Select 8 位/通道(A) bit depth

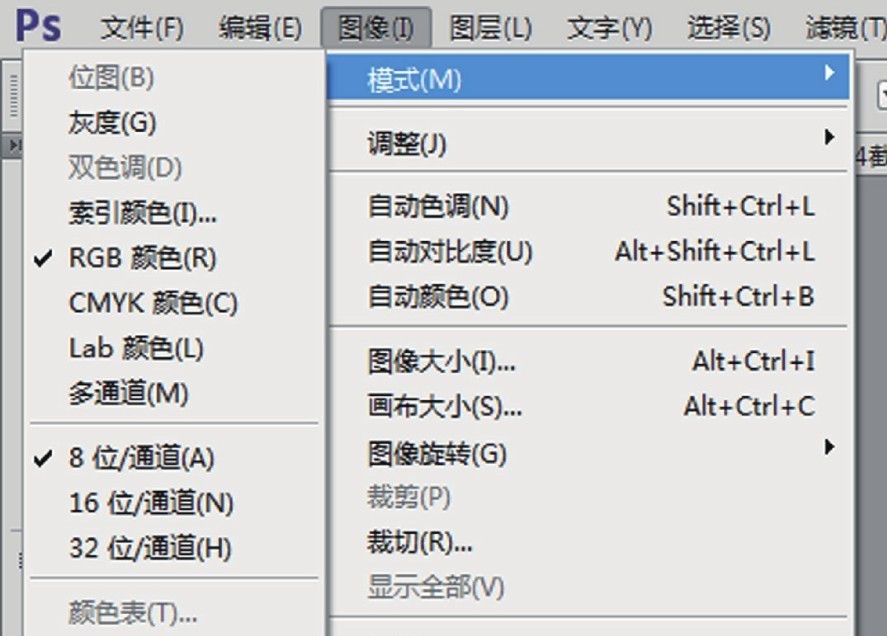tap(141, 458)
